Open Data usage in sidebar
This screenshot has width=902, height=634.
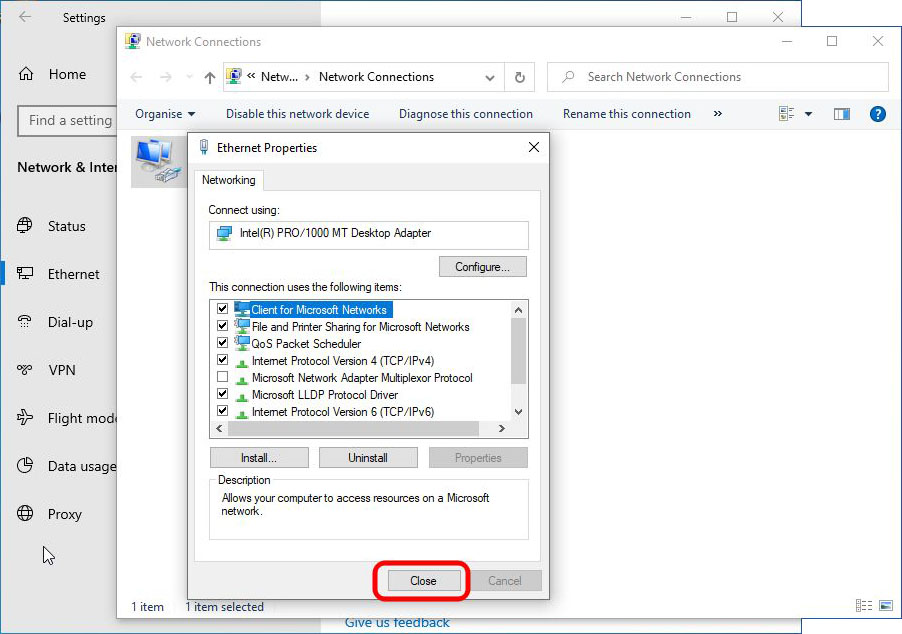click(80, 466)
